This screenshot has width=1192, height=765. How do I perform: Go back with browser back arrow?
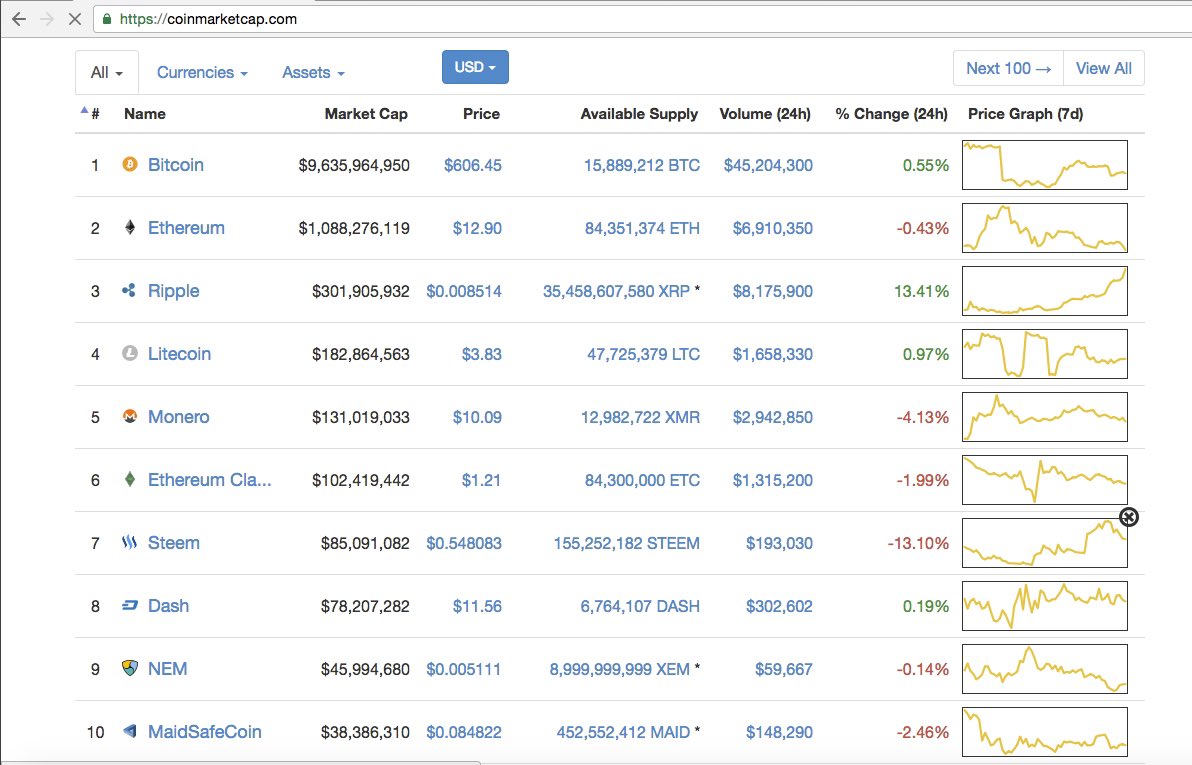(x=19, y=19)
